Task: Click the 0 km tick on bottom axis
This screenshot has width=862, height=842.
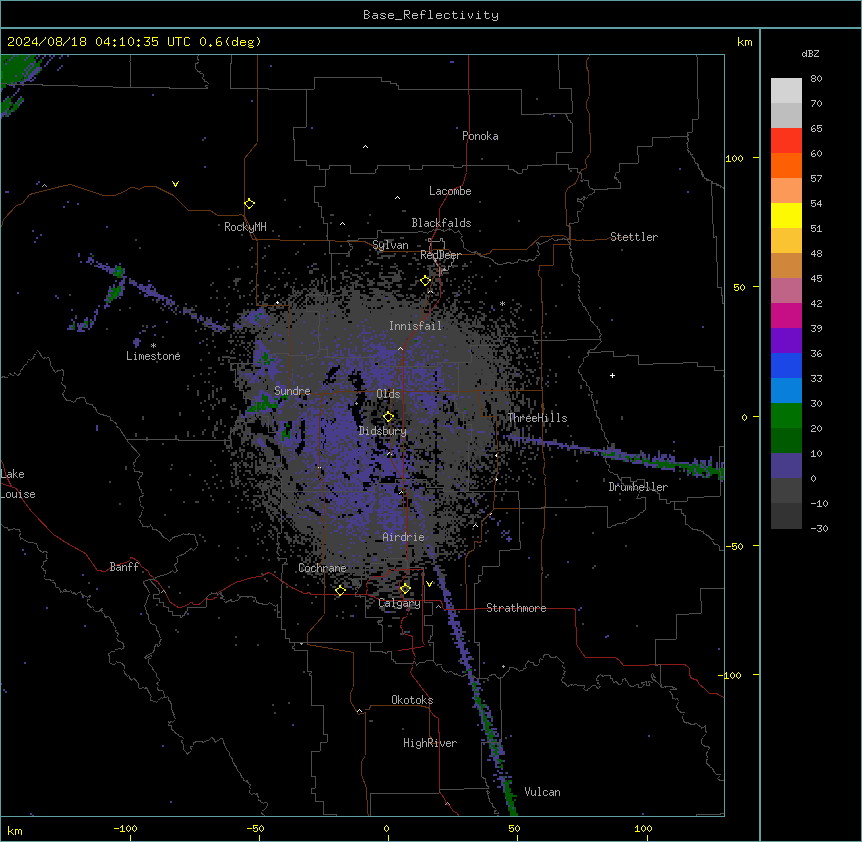Action: [386, 828]
